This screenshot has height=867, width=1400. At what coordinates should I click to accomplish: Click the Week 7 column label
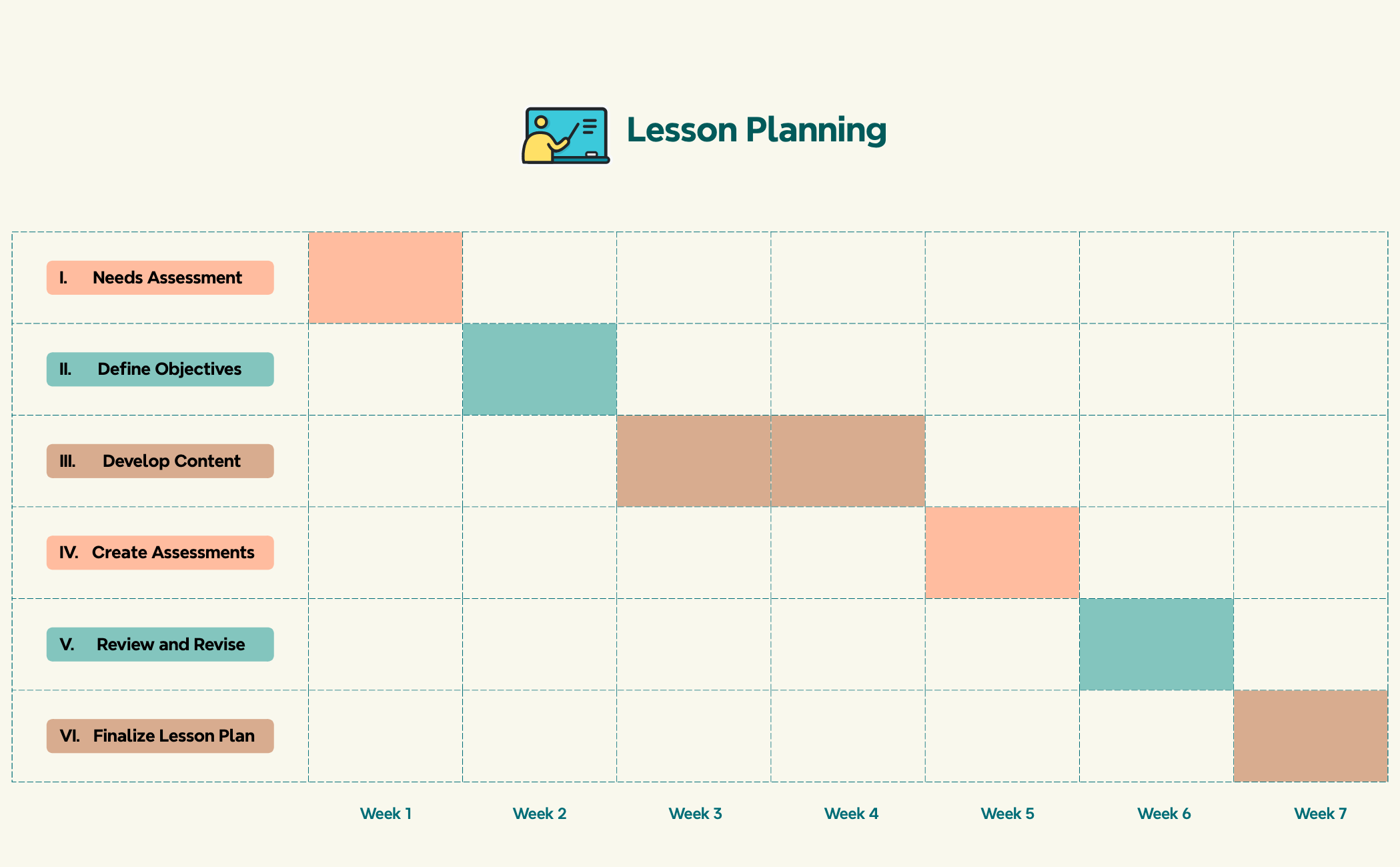click(x=1320, y=814)
